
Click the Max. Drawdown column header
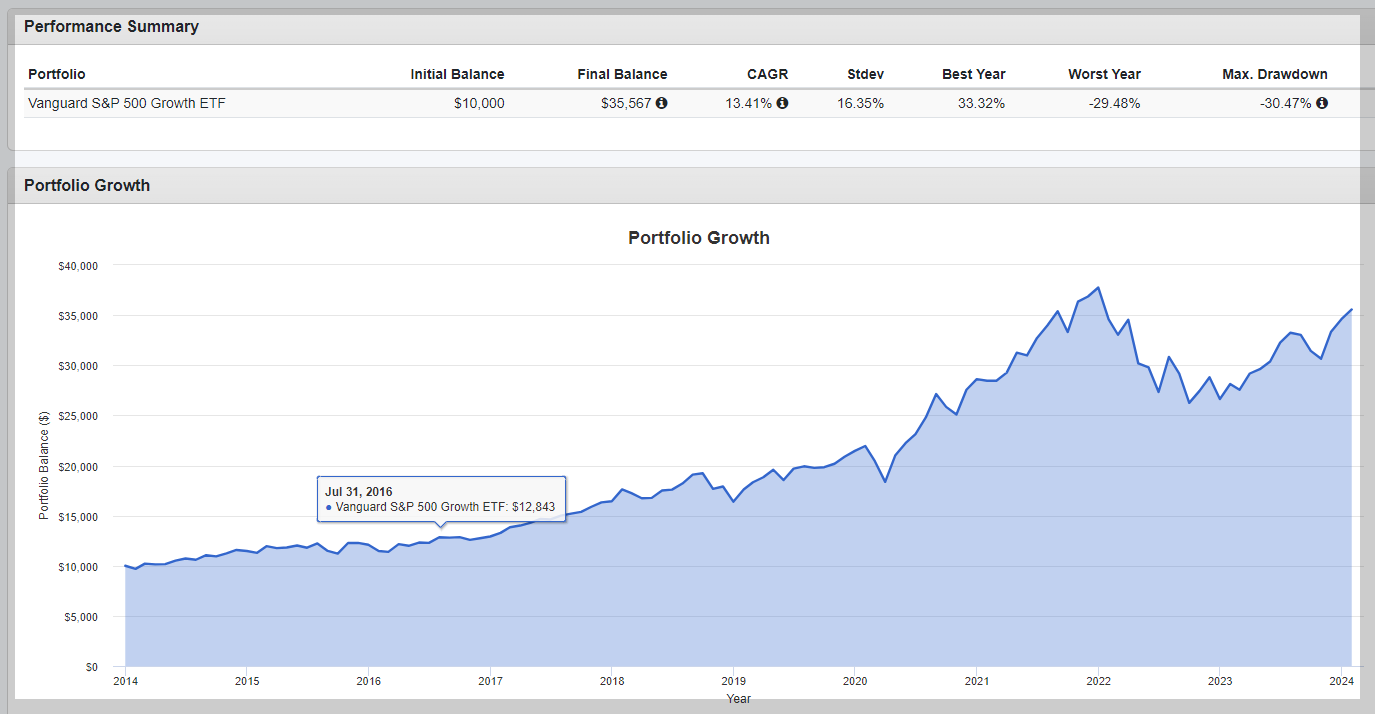coord(1275,74)
